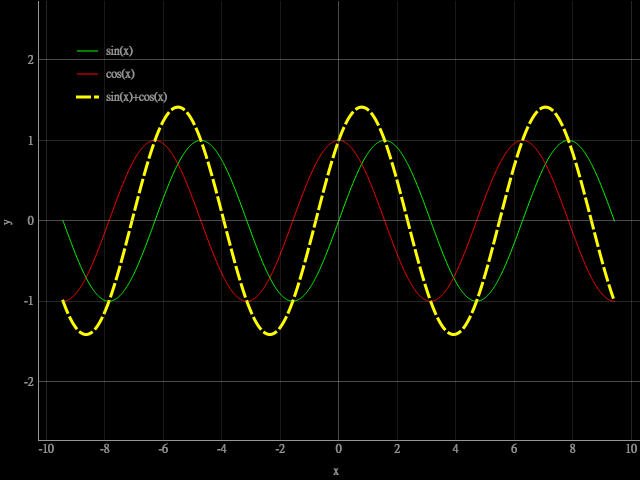
Task: Click the red cos(x) legend line sample
Action: 88,74
